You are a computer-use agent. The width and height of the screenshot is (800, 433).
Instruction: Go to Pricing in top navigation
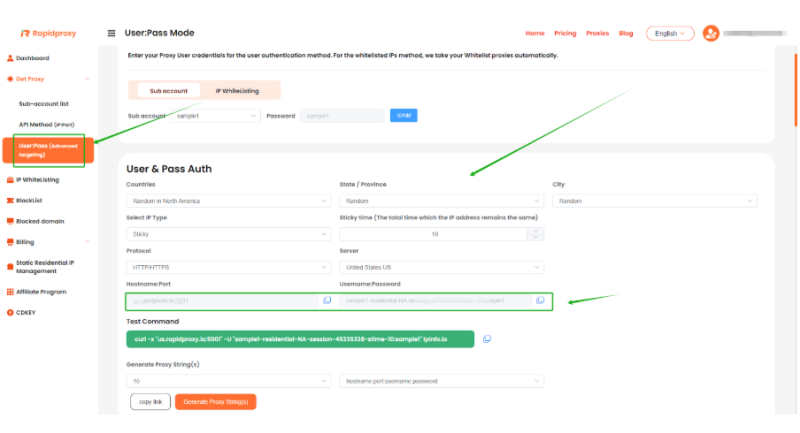click(x=565, y=33)
